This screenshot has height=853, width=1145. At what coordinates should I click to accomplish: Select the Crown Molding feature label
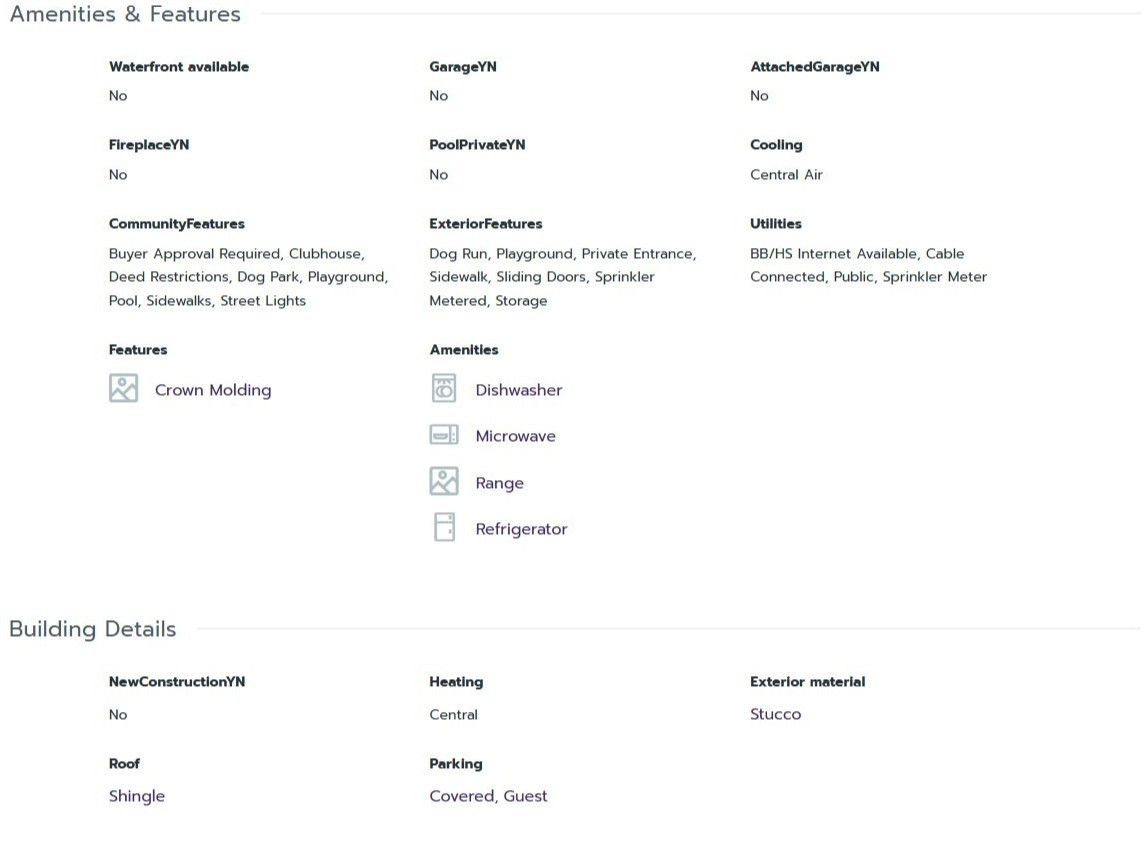click(x=212, y=390)
